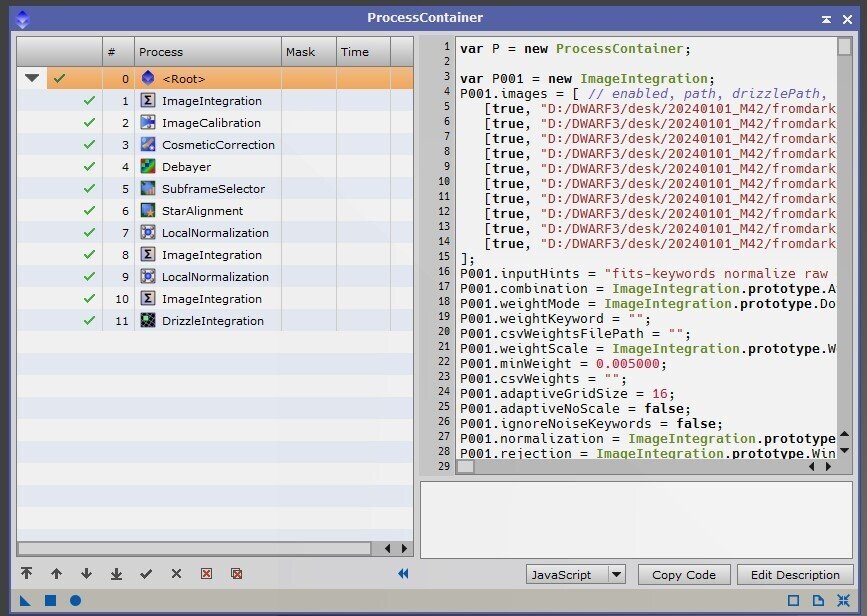Screen dimensions: 867x616
Task: Click the DrizzleIntegration process icon
Action: (x=148, y=320)
